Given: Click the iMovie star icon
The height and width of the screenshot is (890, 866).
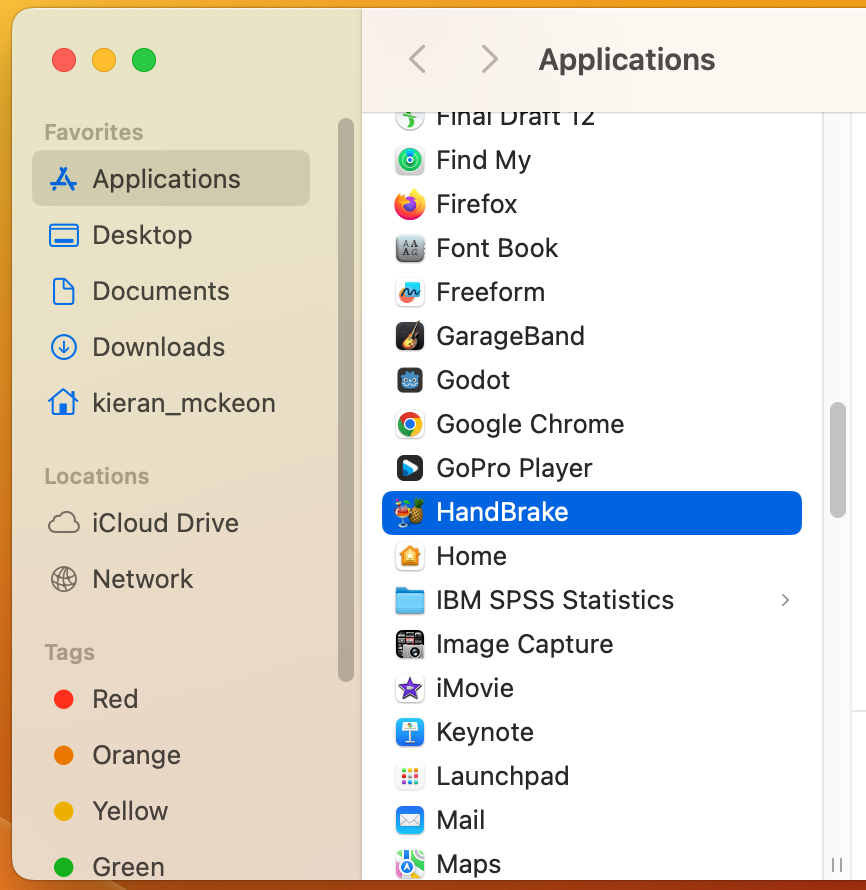Looking at the screenshot, I should tap(409, 689).
